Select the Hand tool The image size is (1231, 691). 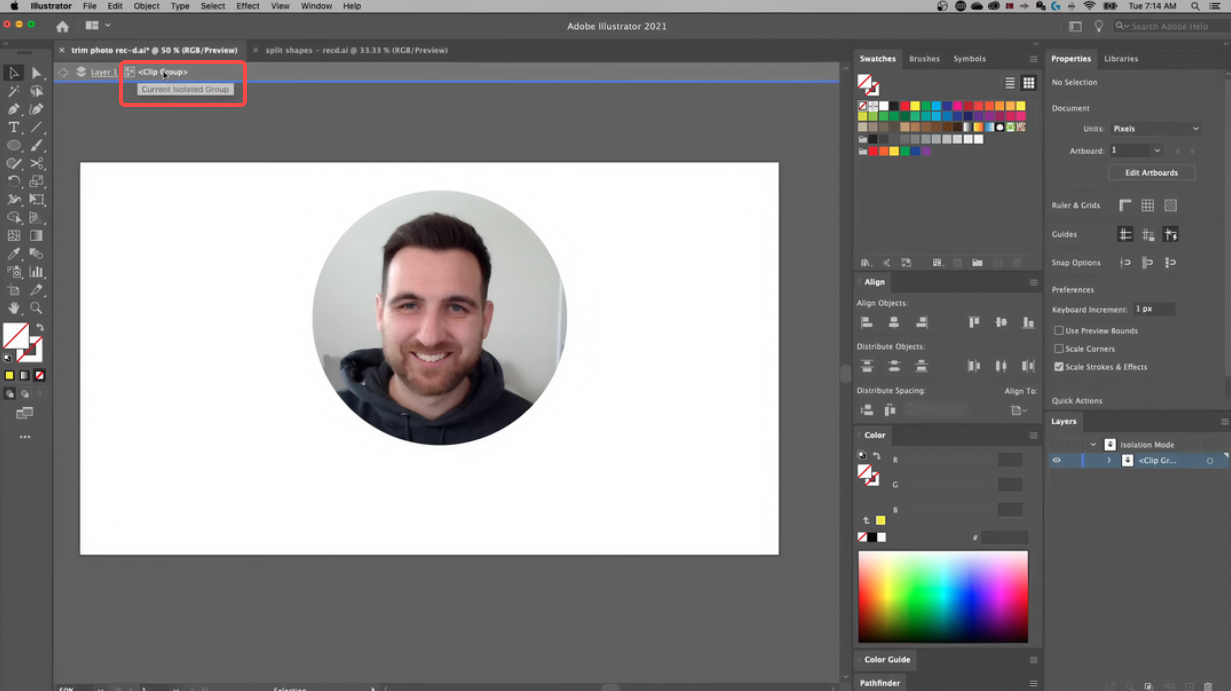14,308
